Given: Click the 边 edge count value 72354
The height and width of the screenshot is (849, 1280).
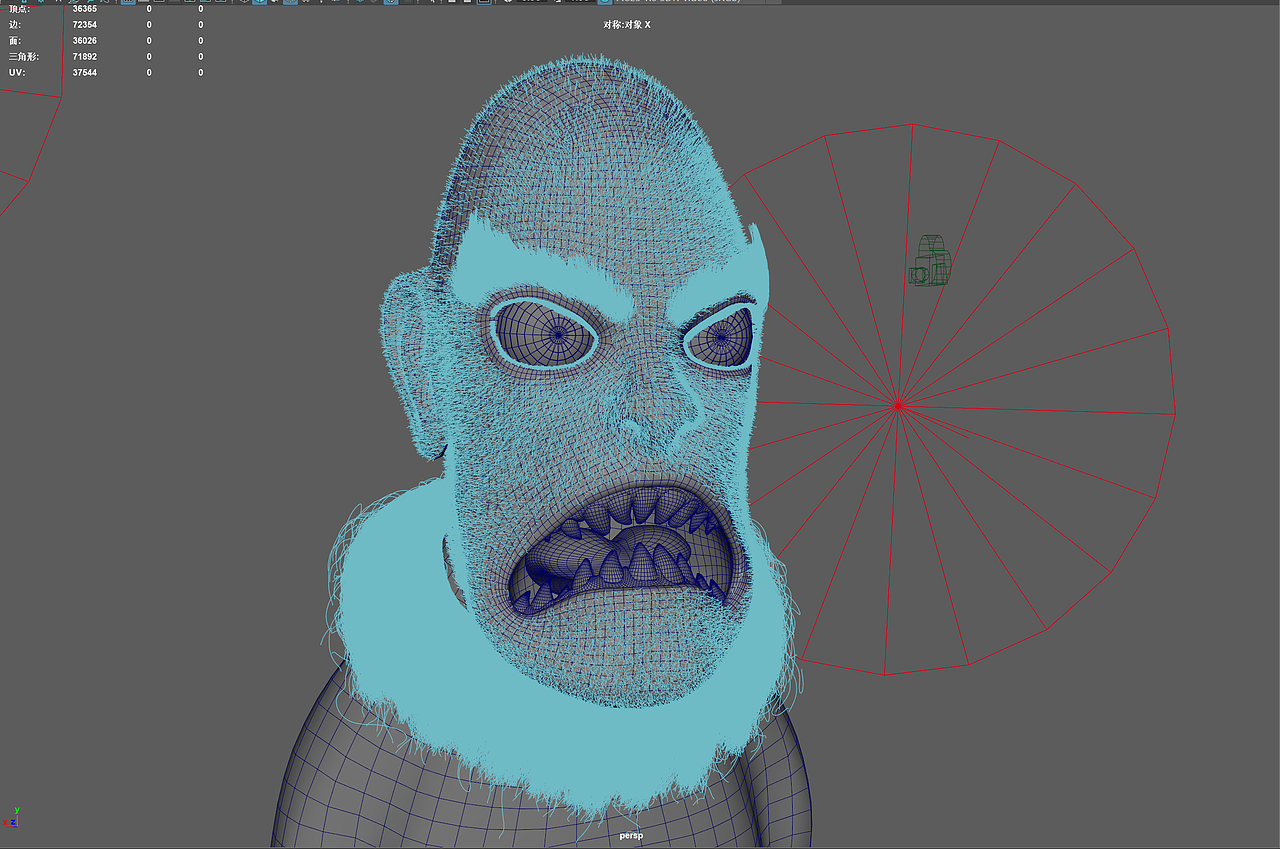Looking at the screenshot, I should click(85, 24).
